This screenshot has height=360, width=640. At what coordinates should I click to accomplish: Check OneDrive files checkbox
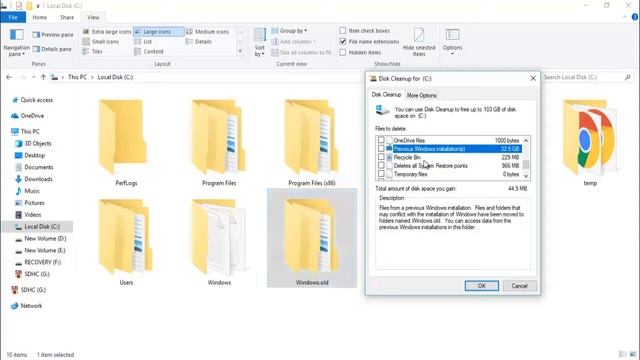tap(381, 140)
